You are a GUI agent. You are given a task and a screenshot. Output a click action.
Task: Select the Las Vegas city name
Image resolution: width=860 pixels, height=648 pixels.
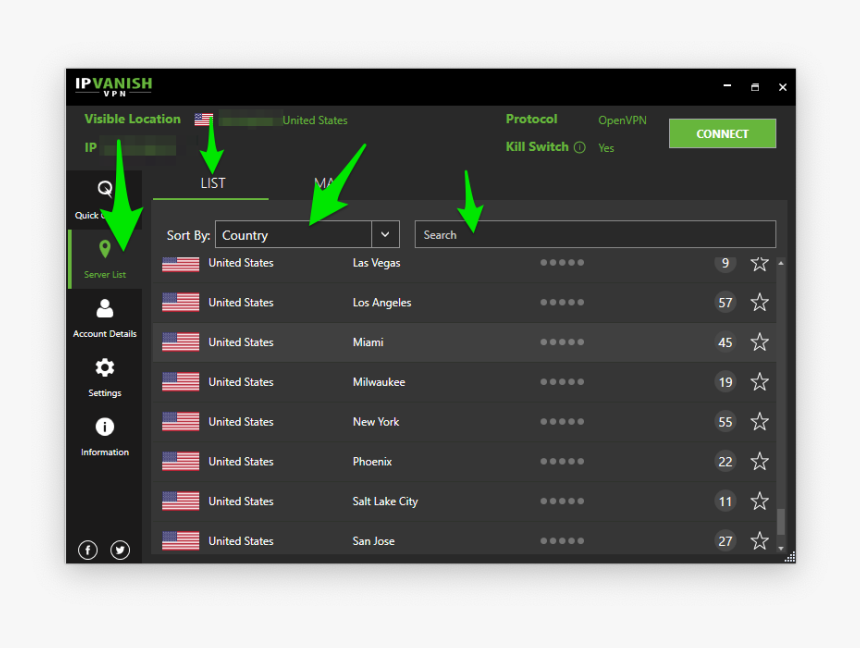tap(376, 263)
